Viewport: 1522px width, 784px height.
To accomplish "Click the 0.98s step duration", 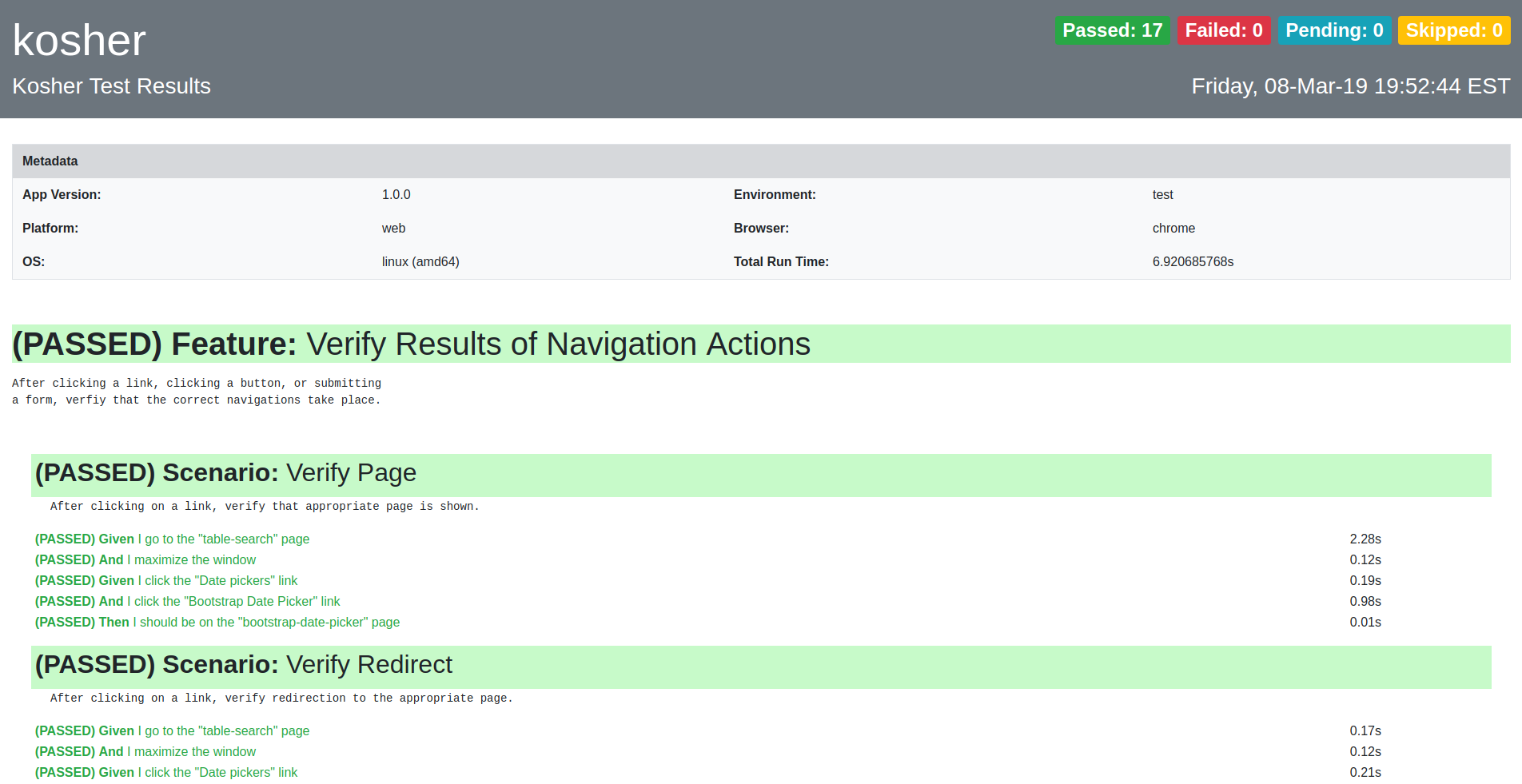I will click(x=1365, y=602).
